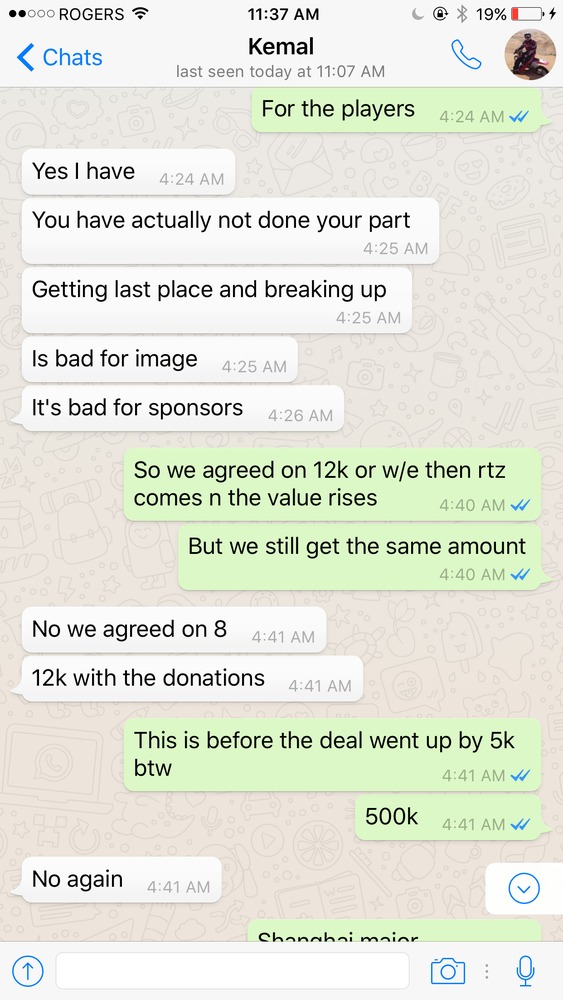Tap the Bluetooth status icon

tap(462, 14)
